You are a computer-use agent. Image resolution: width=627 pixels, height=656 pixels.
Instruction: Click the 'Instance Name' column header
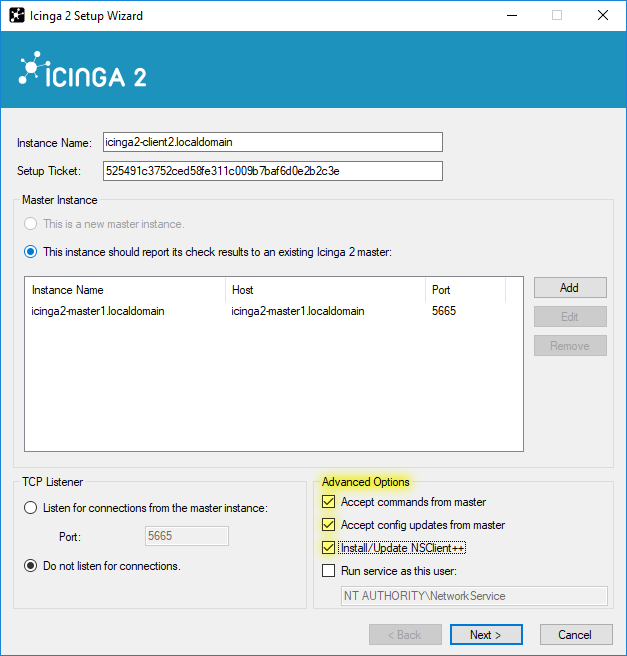click(125, 290)
